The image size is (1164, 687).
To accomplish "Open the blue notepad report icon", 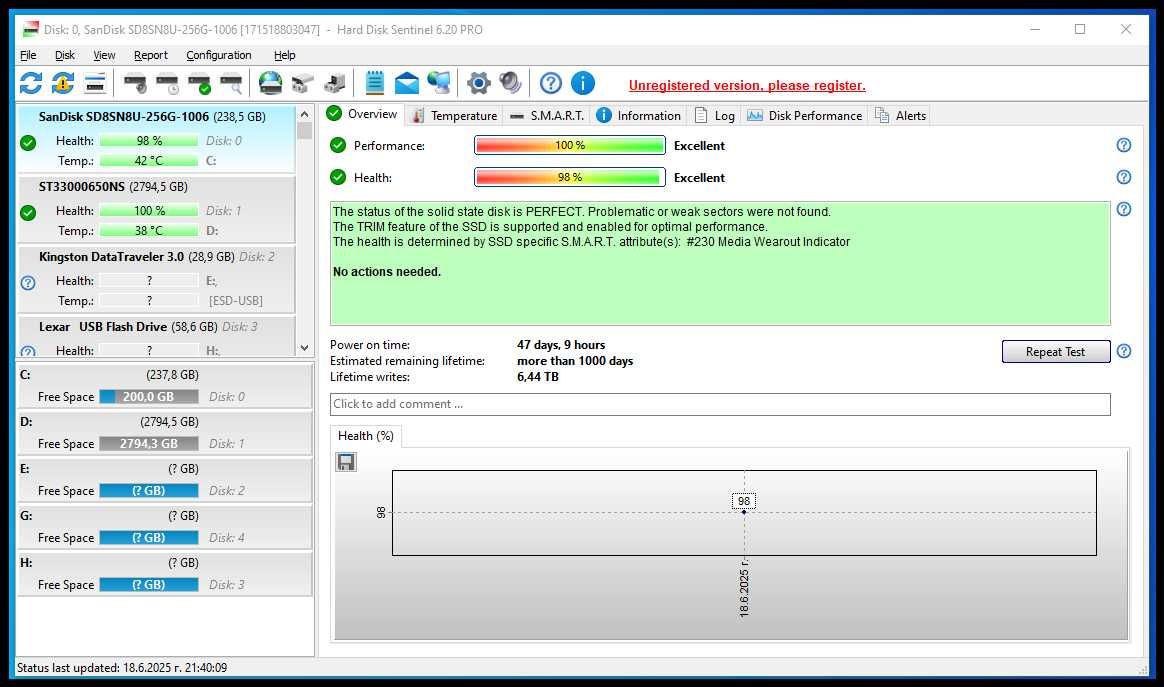I will coord(375,83).
